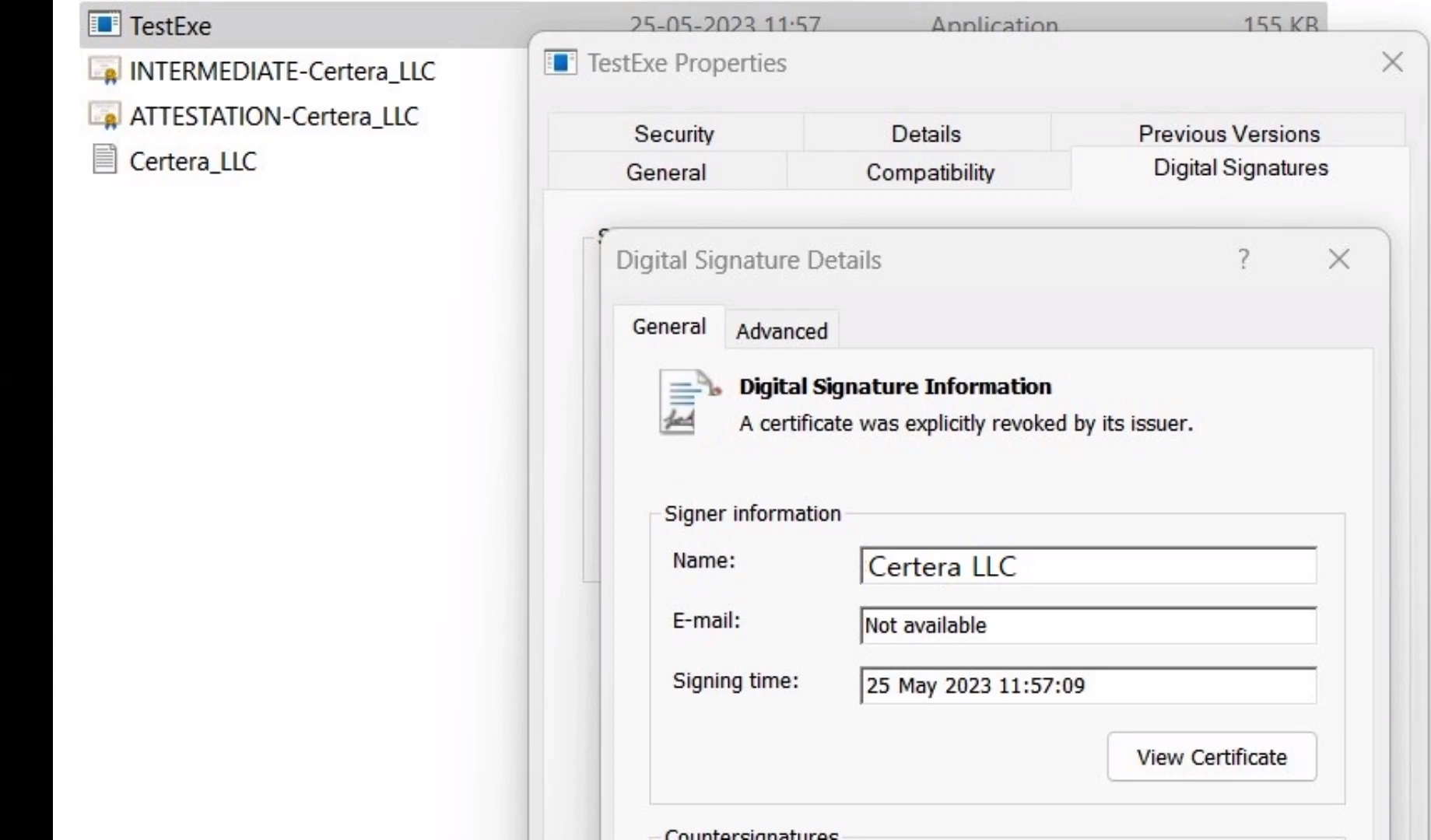Click the help question mark icon
The height and width of the screenshot is (840, 1431).
tap(1243, 259)
